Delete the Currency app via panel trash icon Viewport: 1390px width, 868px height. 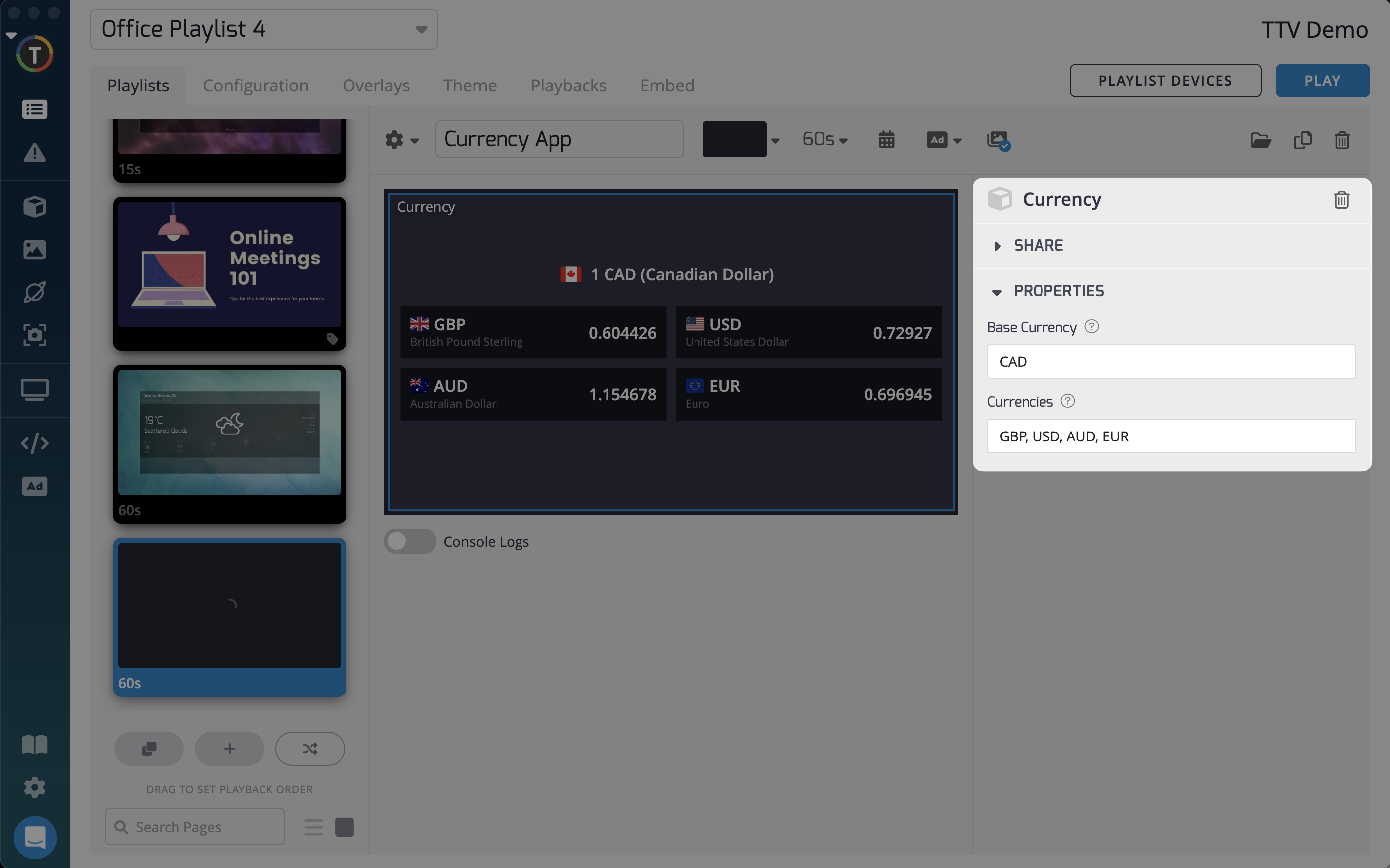point(1341,200)
